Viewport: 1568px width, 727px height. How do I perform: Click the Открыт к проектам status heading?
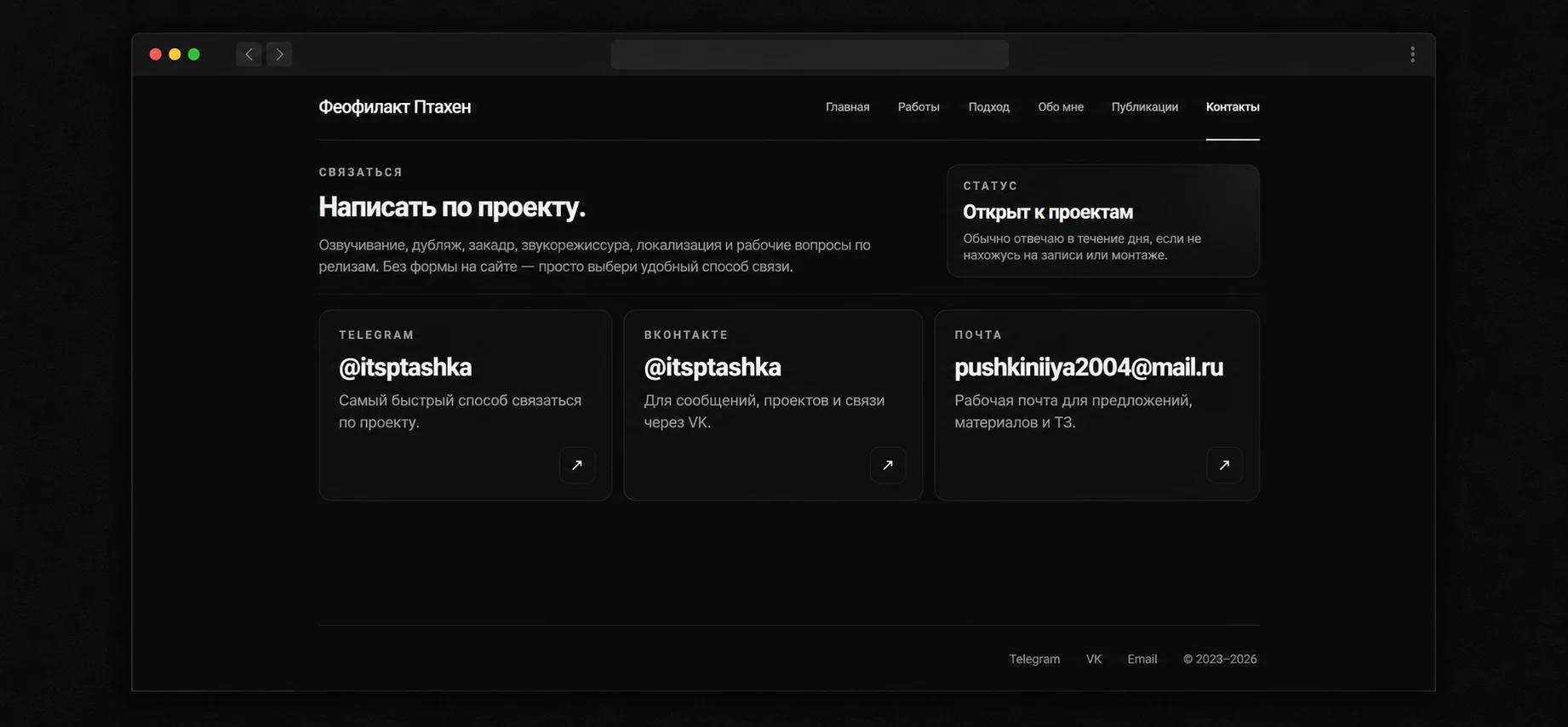click(1048, 212)
